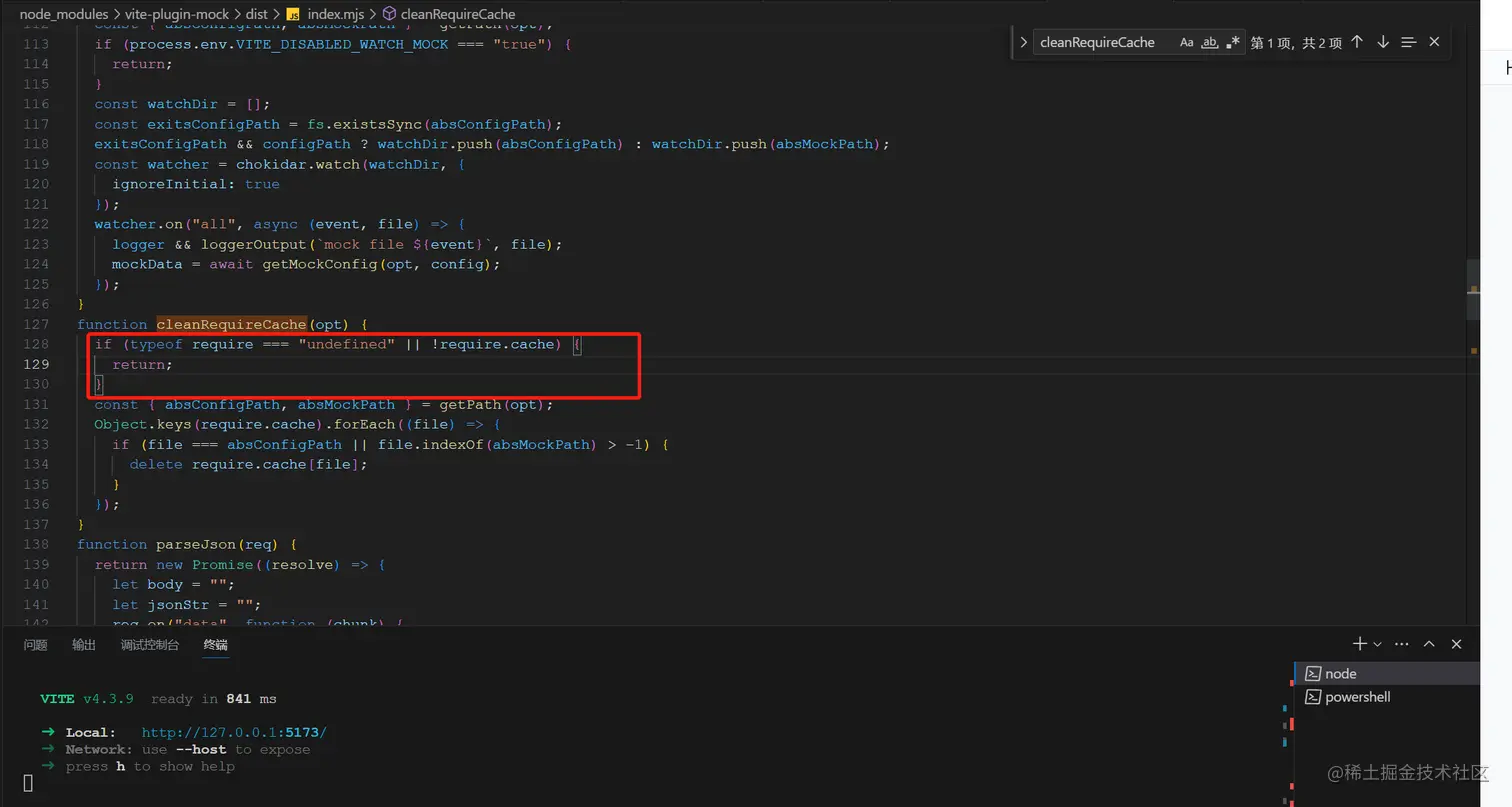The image size is (1512, 807).
Task: Go to the previous search match arrow
Action: [1357, 42]
